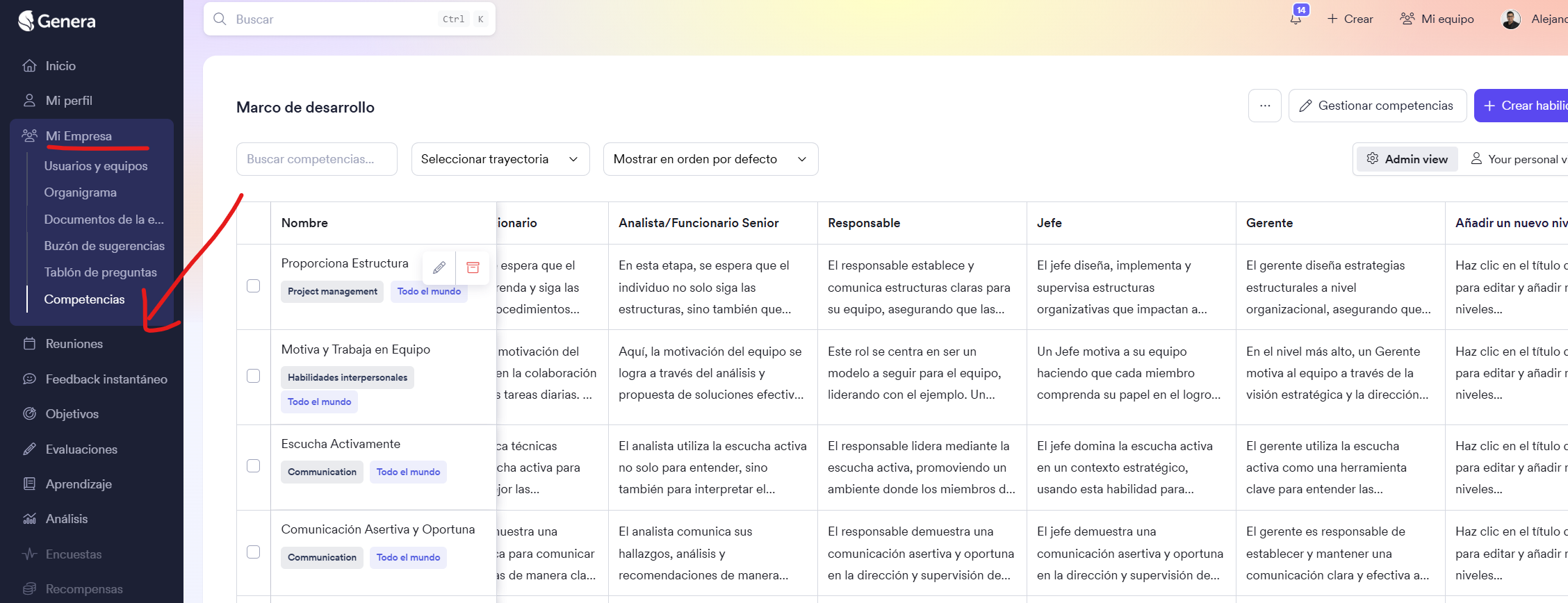Open Documentos de la empresa item
The width and height of the screenshot is (1568, 603).
click(104, 220)
